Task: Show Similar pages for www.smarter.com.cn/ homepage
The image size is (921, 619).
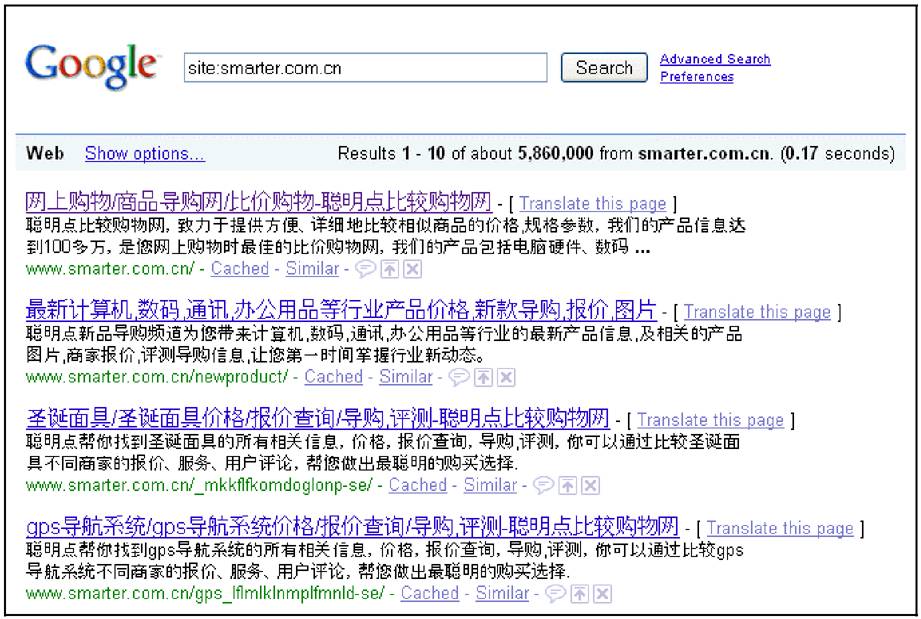Action: pos(312,269)
